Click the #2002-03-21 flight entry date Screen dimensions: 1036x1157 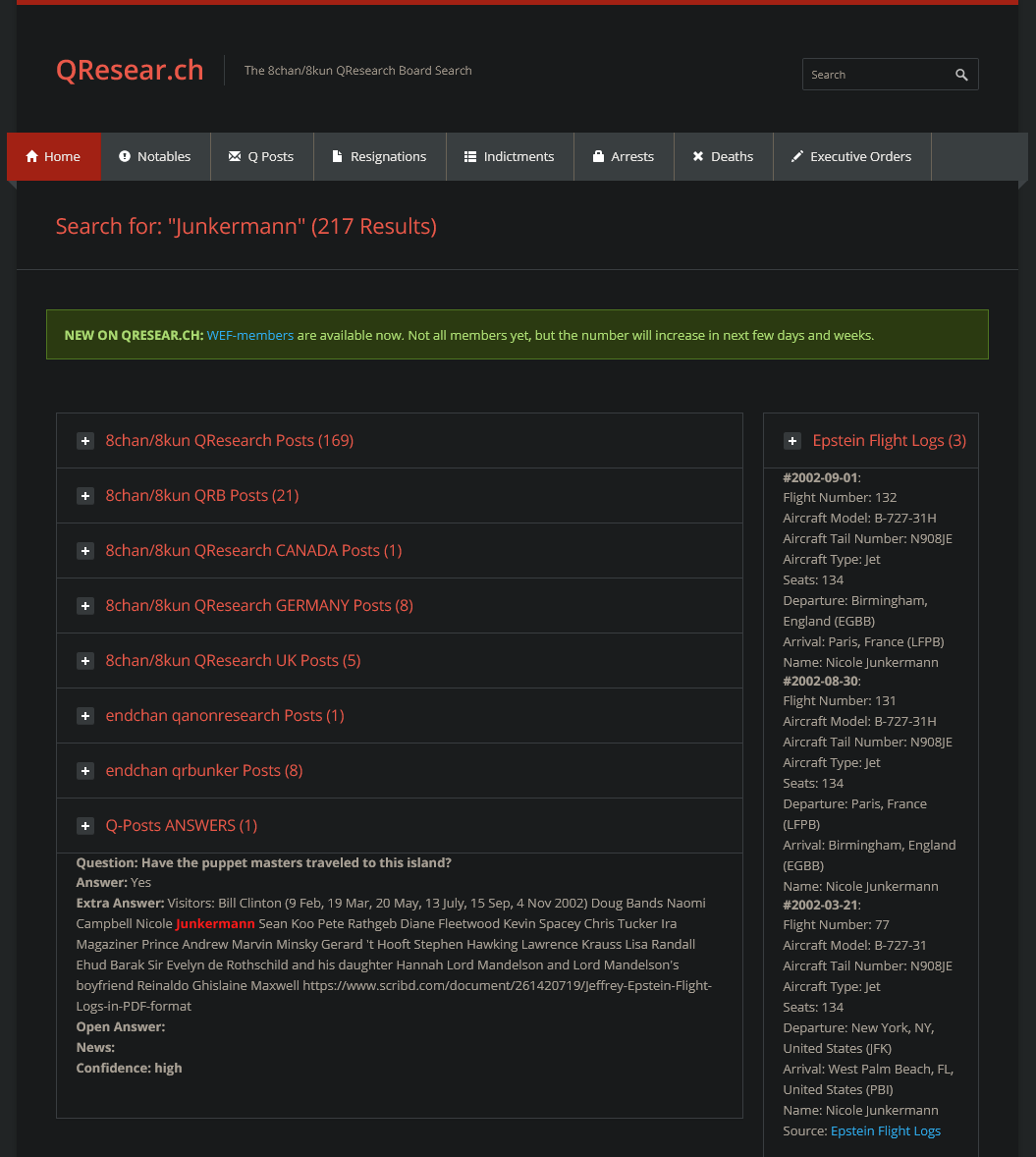tap(821, 905)
